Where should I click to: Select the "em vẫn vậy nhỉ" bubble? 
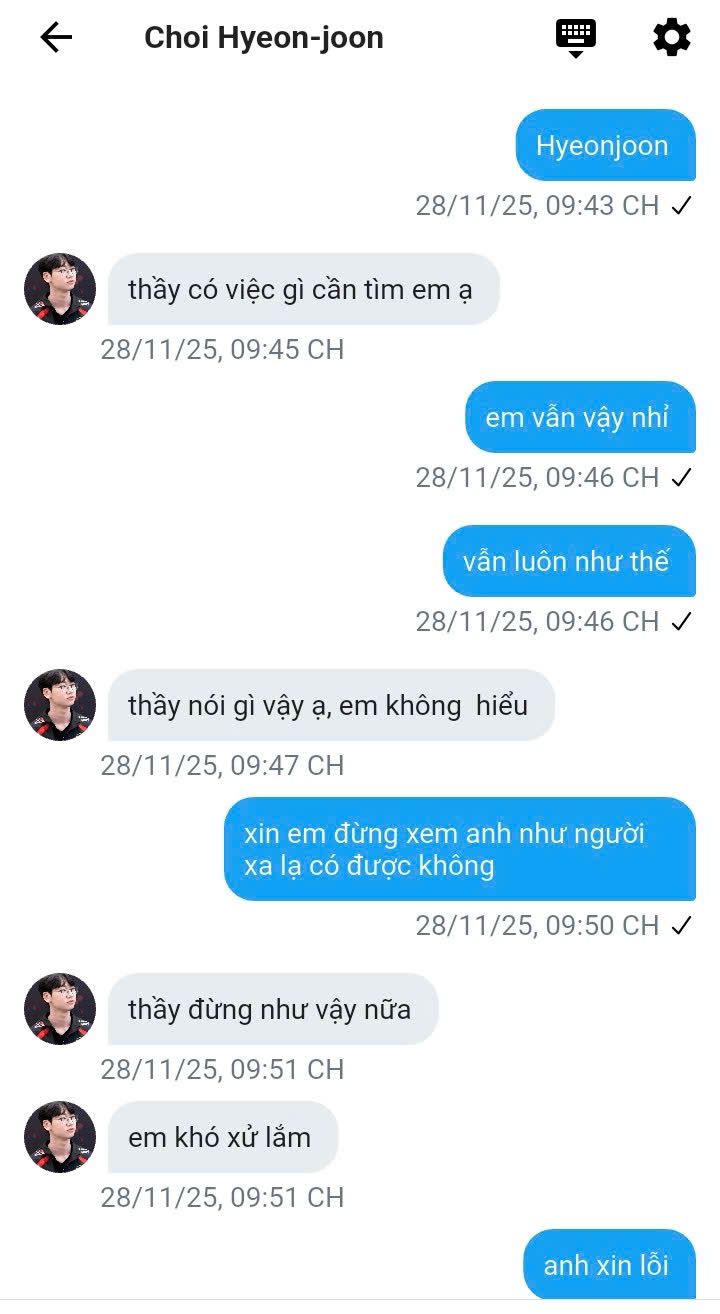point(580,417)
